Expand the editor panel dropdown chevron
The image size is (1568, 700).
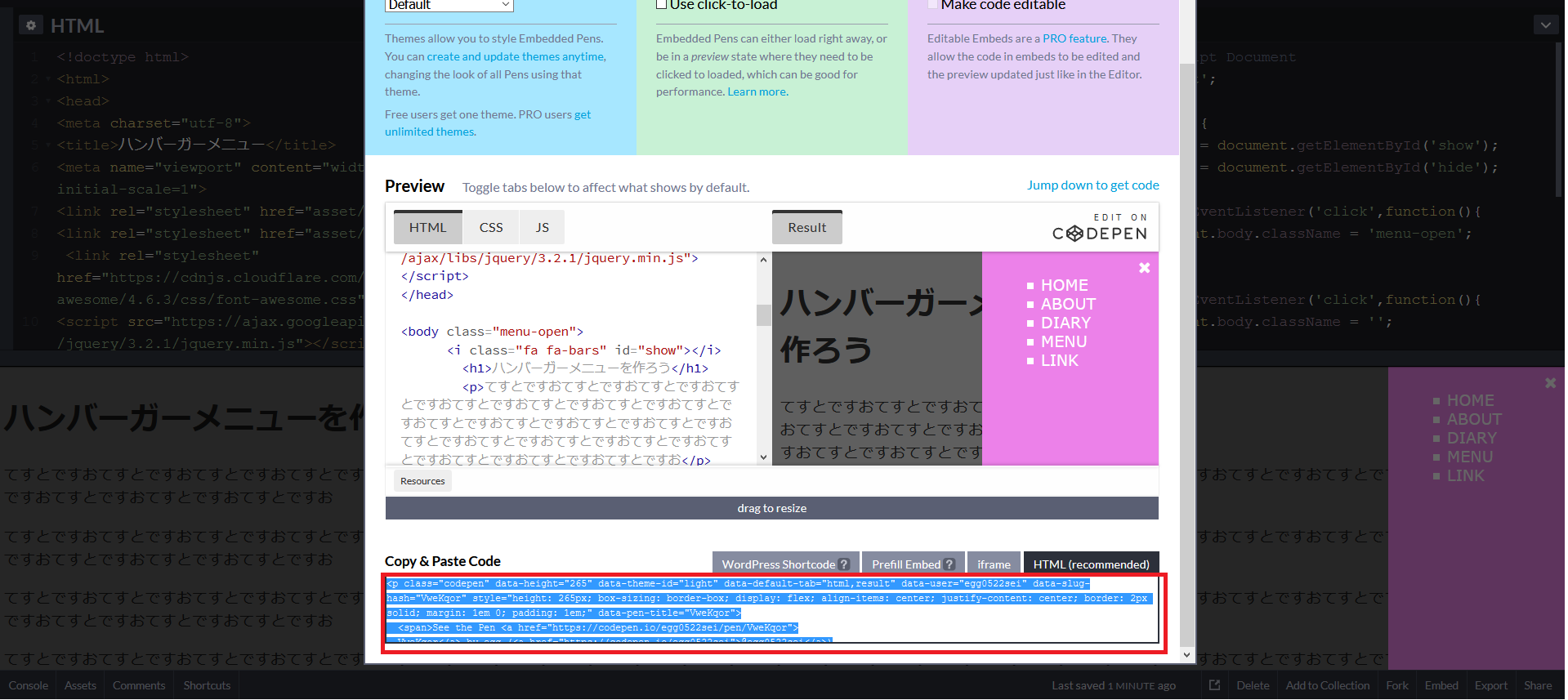pos(1545,25)
